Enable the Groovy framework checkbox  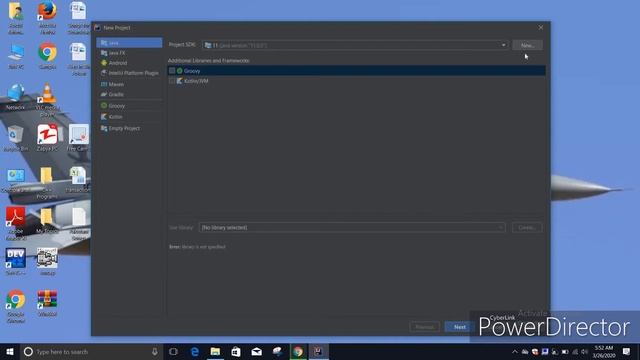click(x=172, y=71)
